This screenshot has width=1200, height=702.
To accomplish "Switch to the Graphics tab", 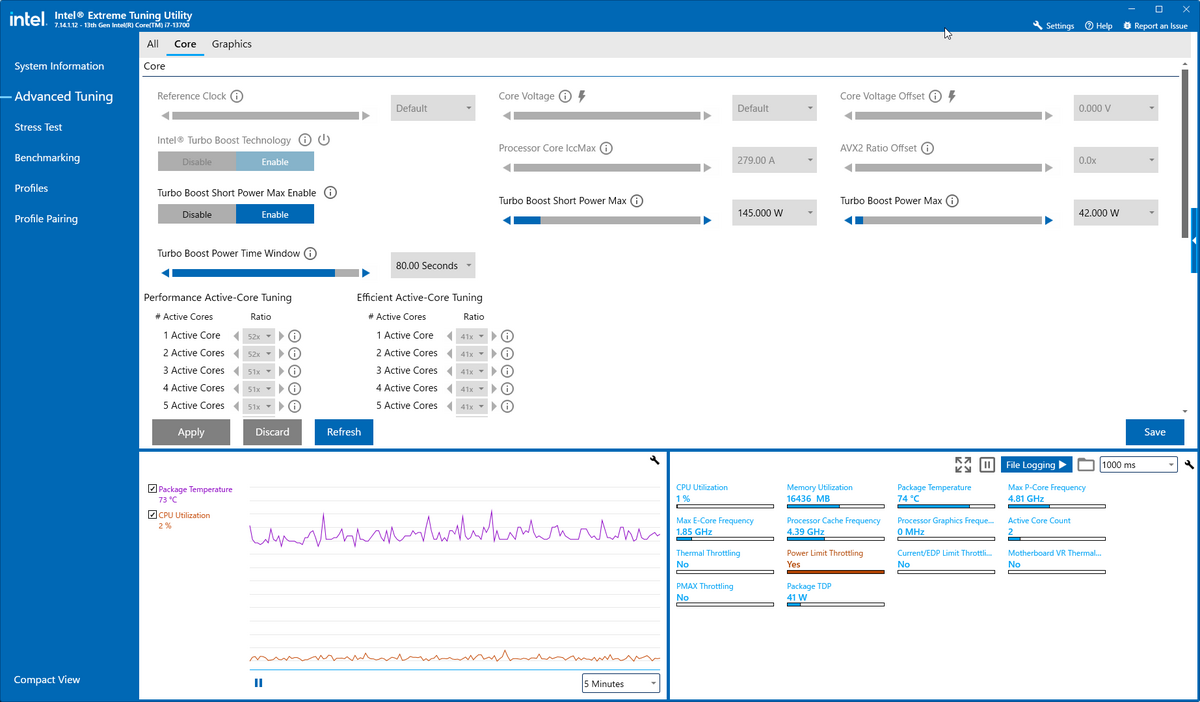I will point(232,44).
